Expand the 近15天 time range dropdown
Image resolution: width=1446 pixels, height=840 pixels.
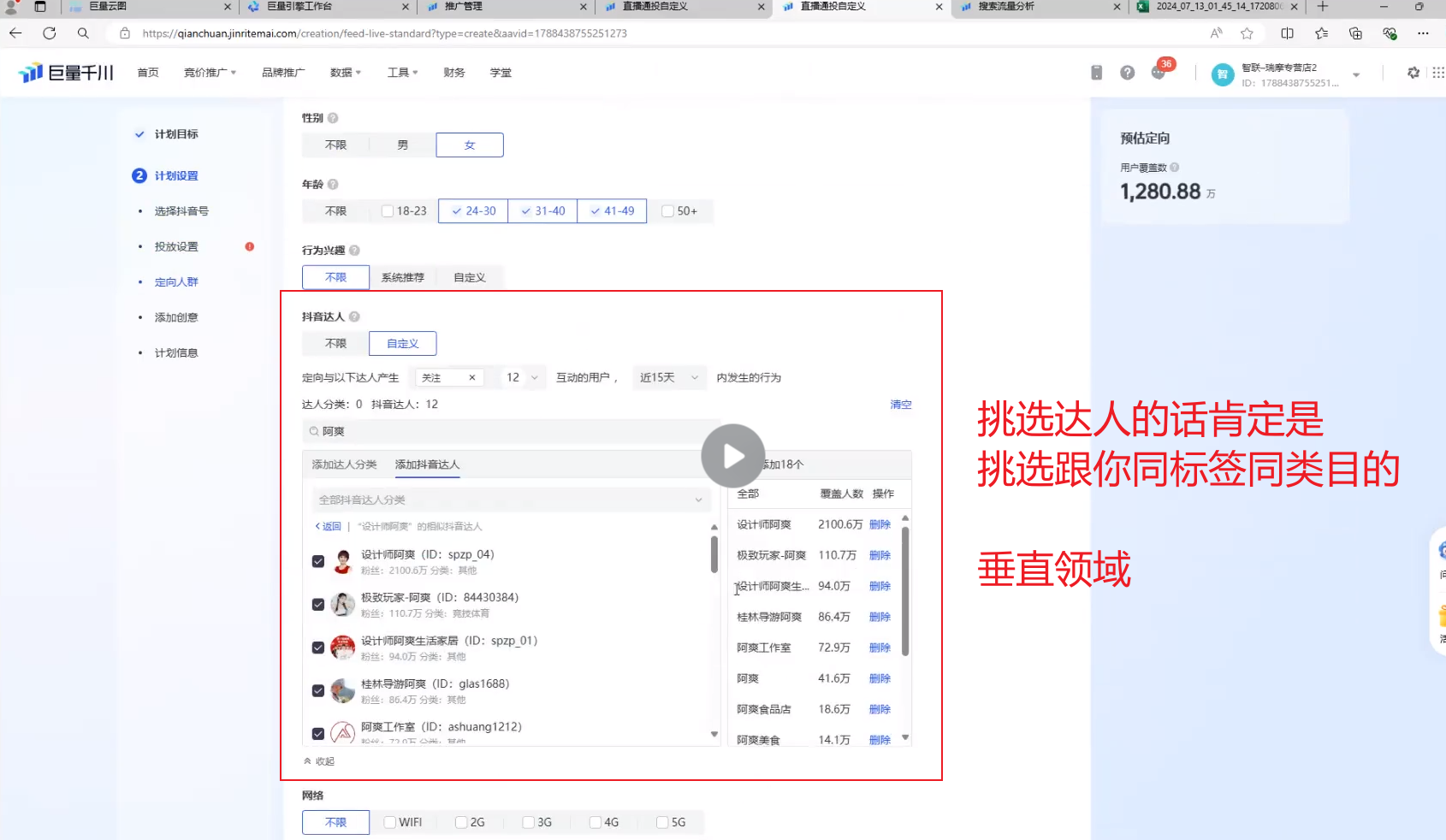(x=669, y=377)
